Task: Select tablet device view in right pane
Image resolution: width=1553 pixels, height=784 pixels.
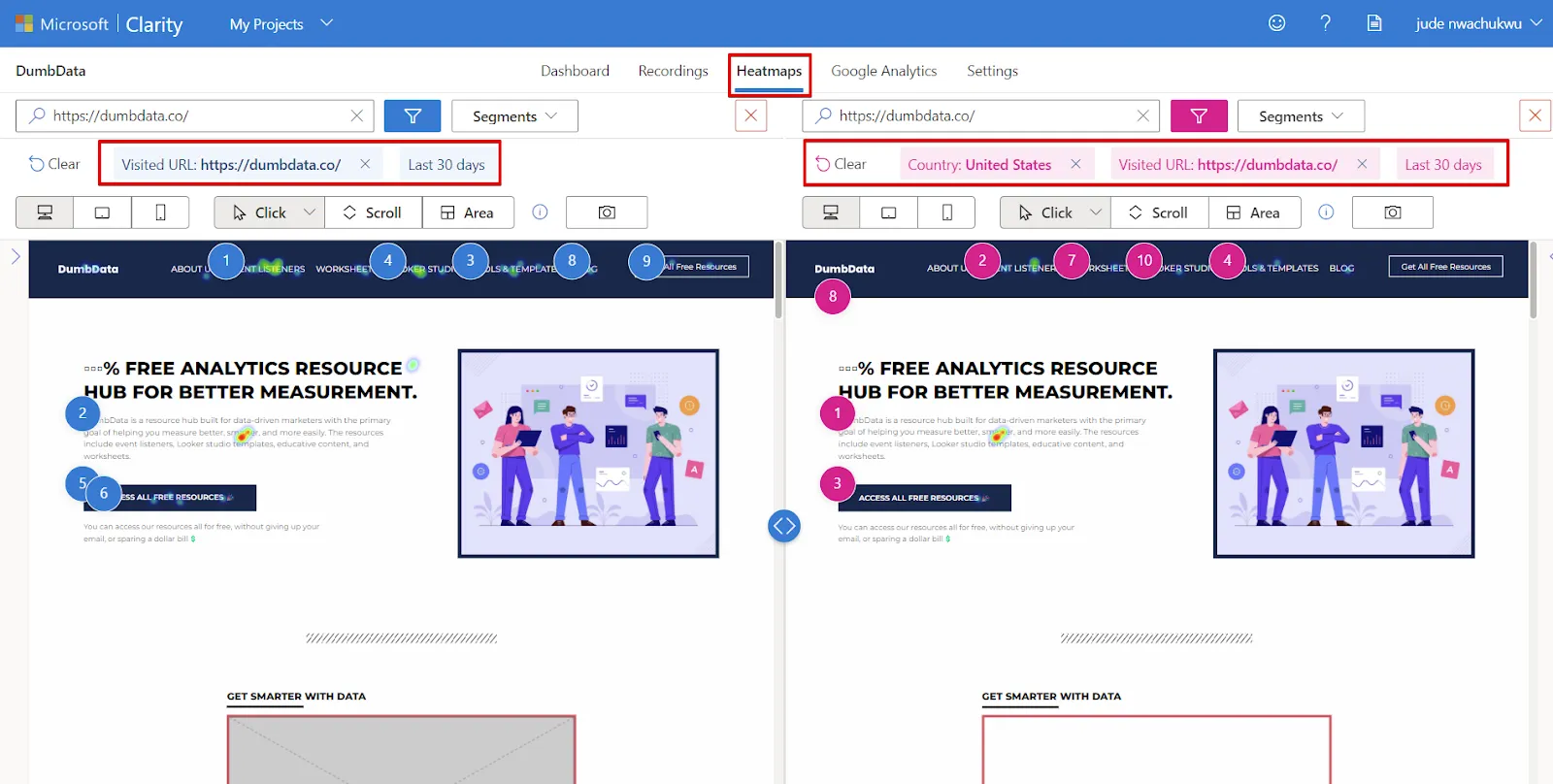Action: click(888, 212)
